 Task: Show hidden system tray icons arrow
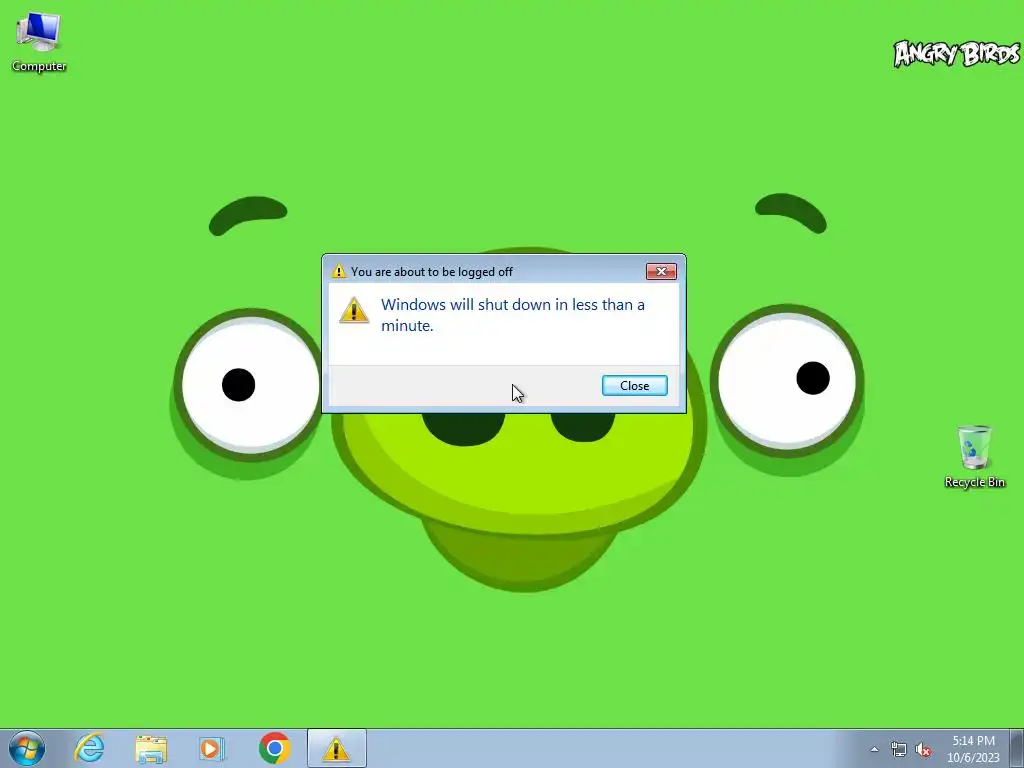[x=874, y=750]
